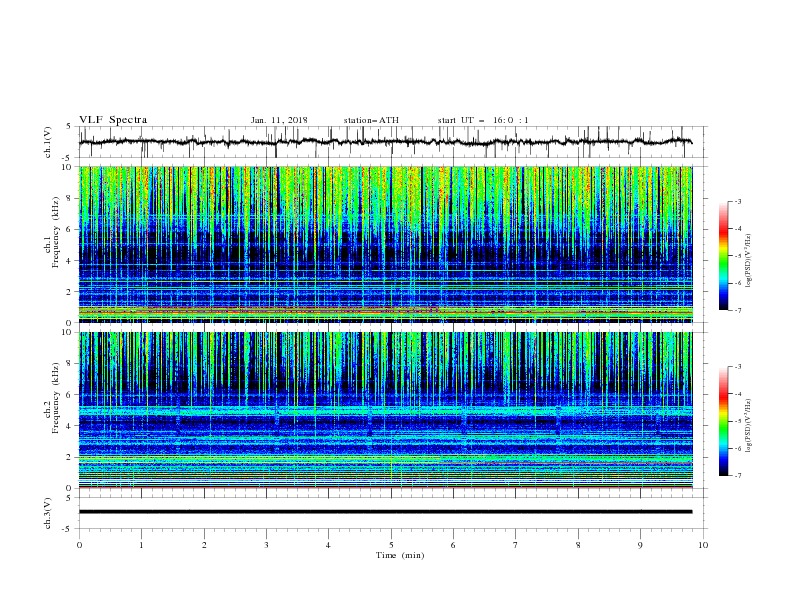Click the ch.1 voltage waveform trace

click(385, 142)
